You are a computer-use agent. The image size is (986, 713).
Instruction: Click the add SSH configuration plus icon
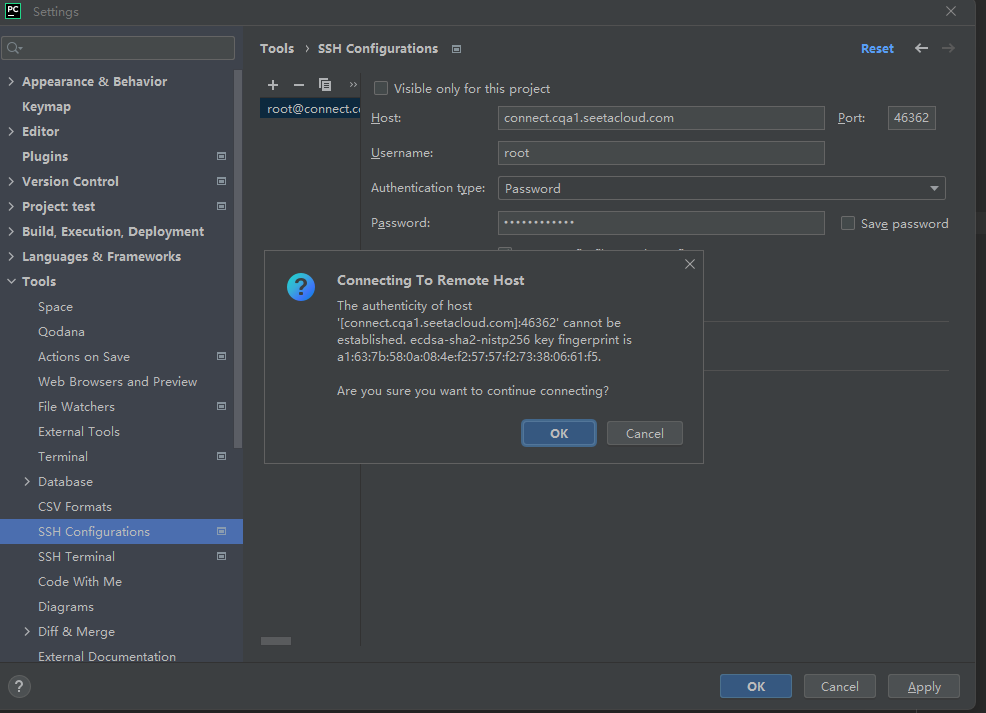click(x=273, y=85)
